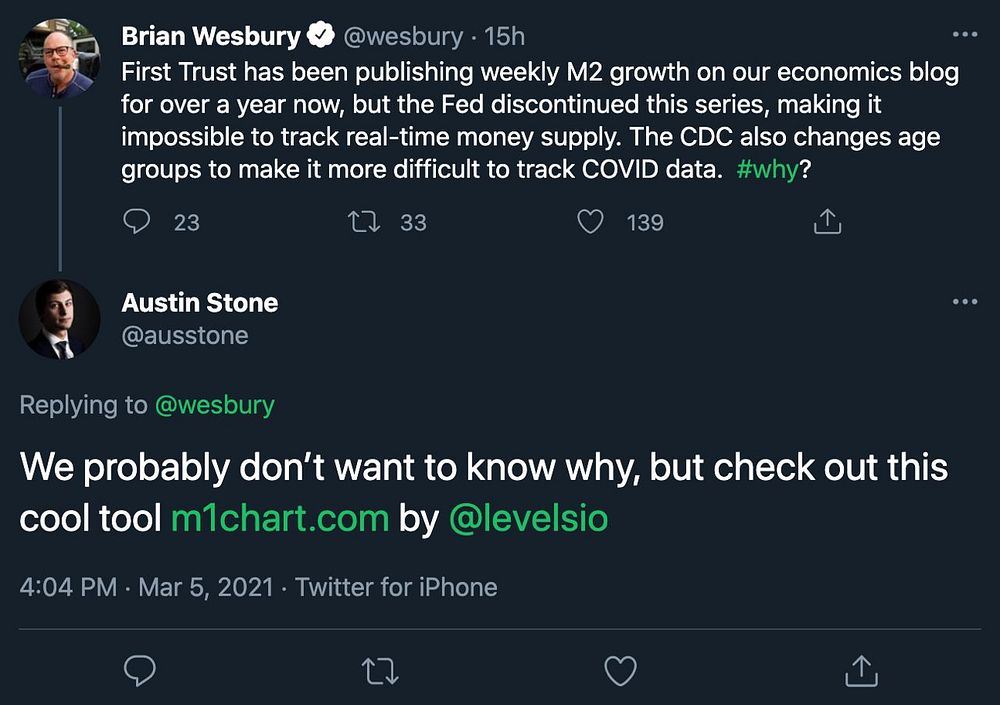
Task: Open more options for Brian Wesbury's tweet
Action: pos(965,35)
